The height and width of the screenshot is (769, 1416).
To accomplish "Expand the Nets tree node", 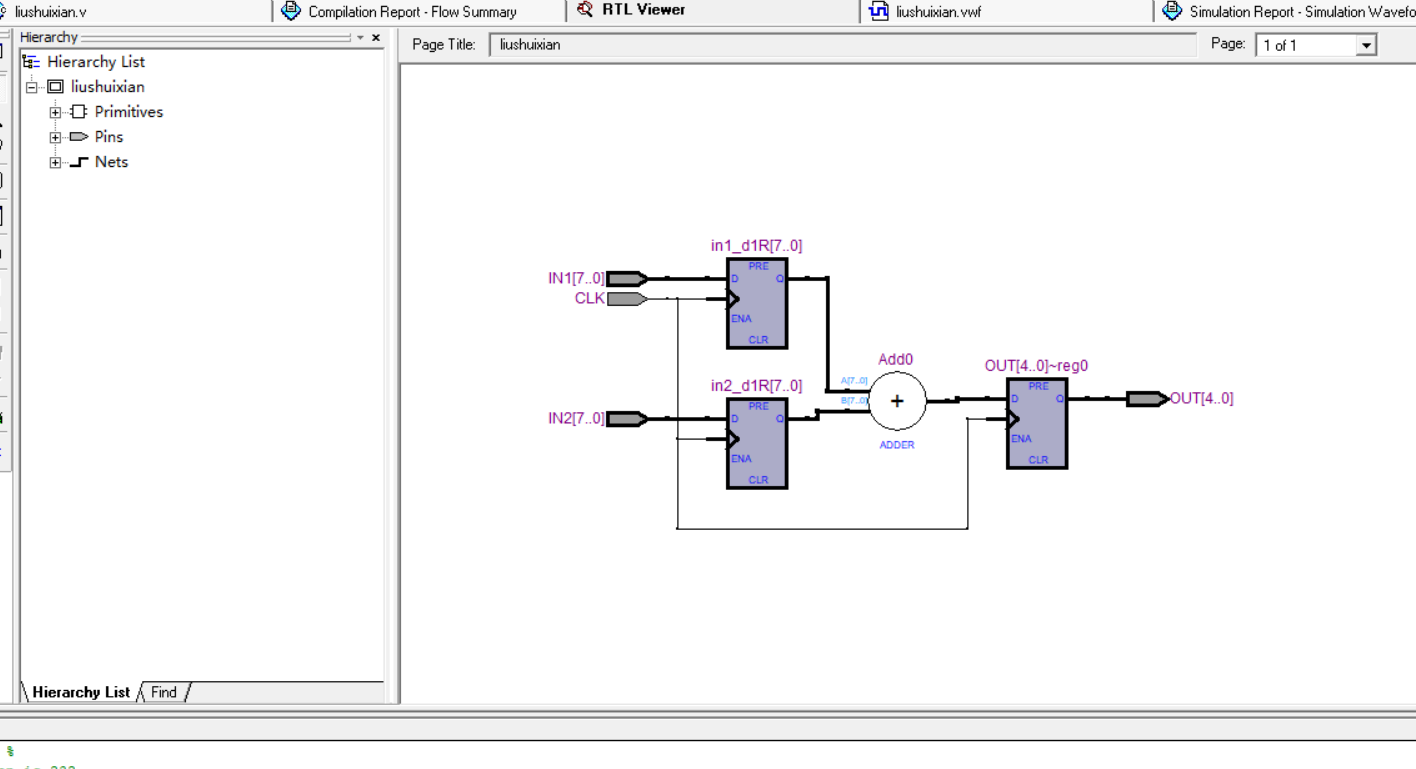I will click(x=55, y=162).
